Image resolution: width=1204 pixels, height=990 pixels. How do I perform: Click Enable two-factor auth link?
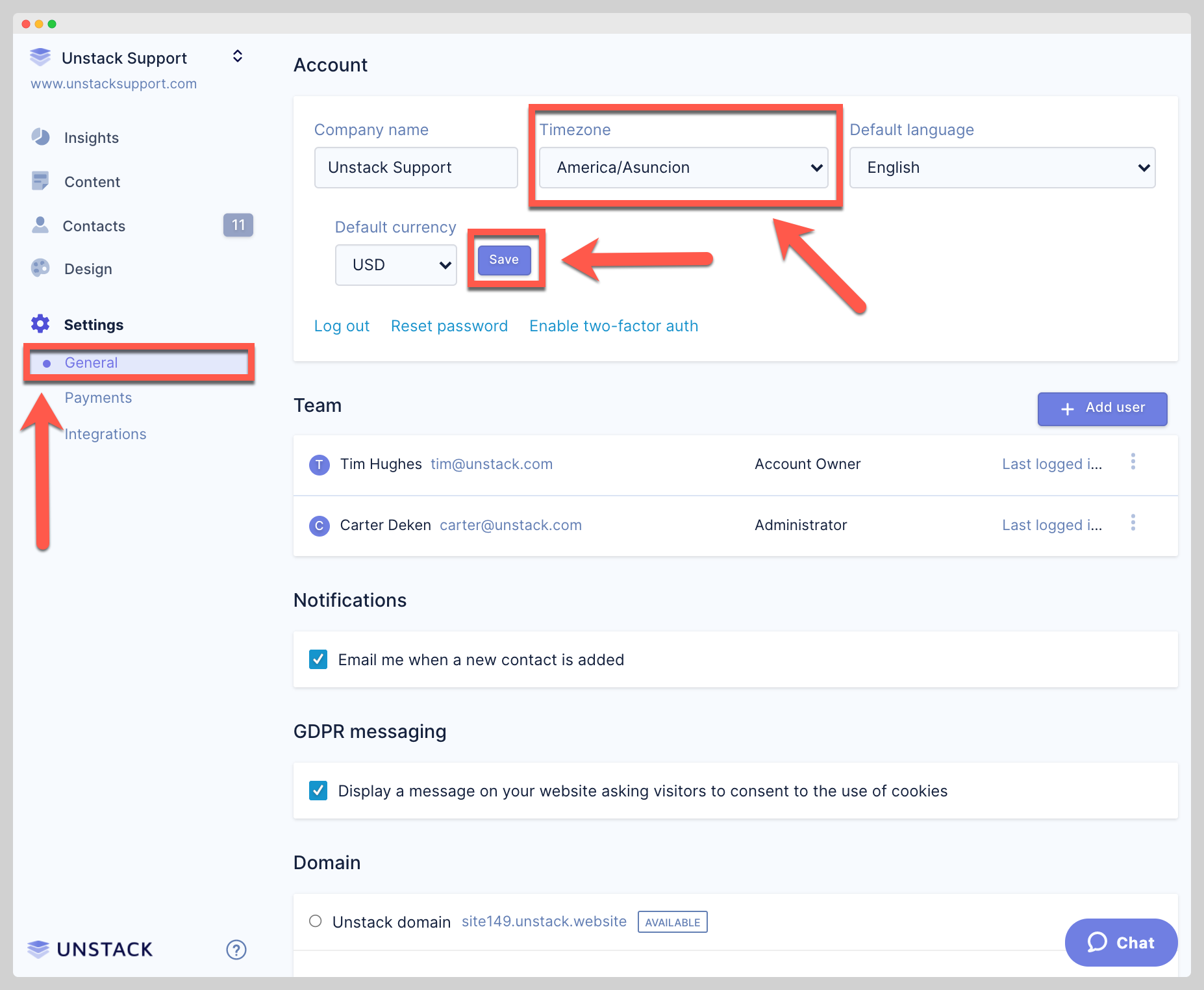pyautogui.click(x=614, y=326)
